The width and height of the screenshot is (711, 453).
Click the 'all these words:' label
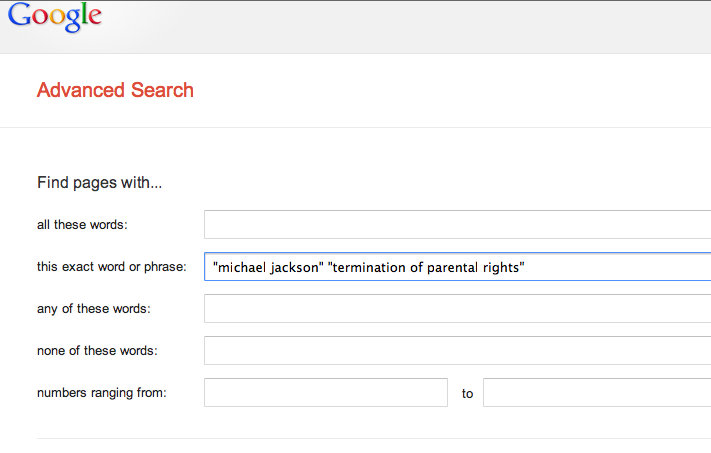(82, 224)
